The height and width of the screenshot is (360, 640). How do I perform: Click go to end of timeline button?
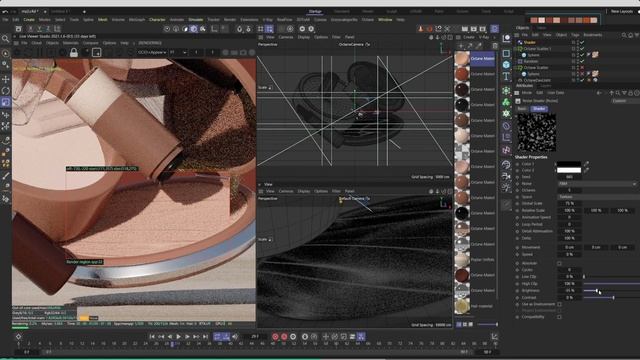205,337
